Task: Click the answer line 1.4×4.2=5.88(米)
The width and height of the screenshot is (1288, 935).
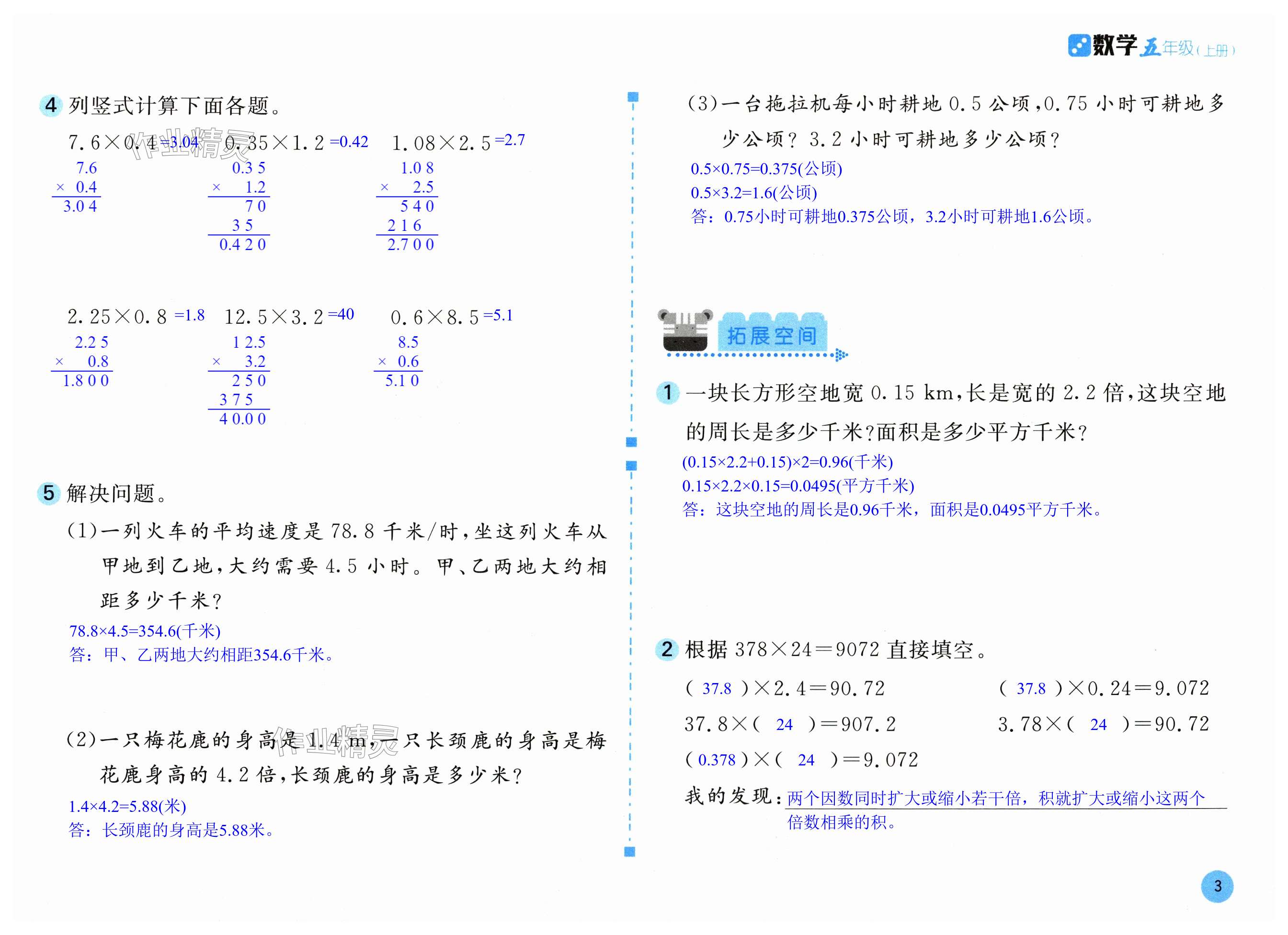Action: point(128,806)
